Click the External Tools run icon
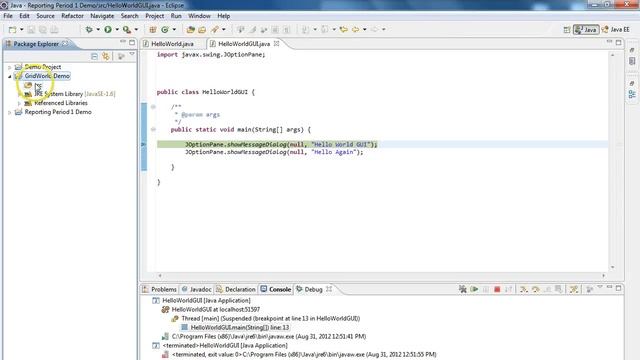The width and height of the screenshot is (640, 360). pos(127,29)
